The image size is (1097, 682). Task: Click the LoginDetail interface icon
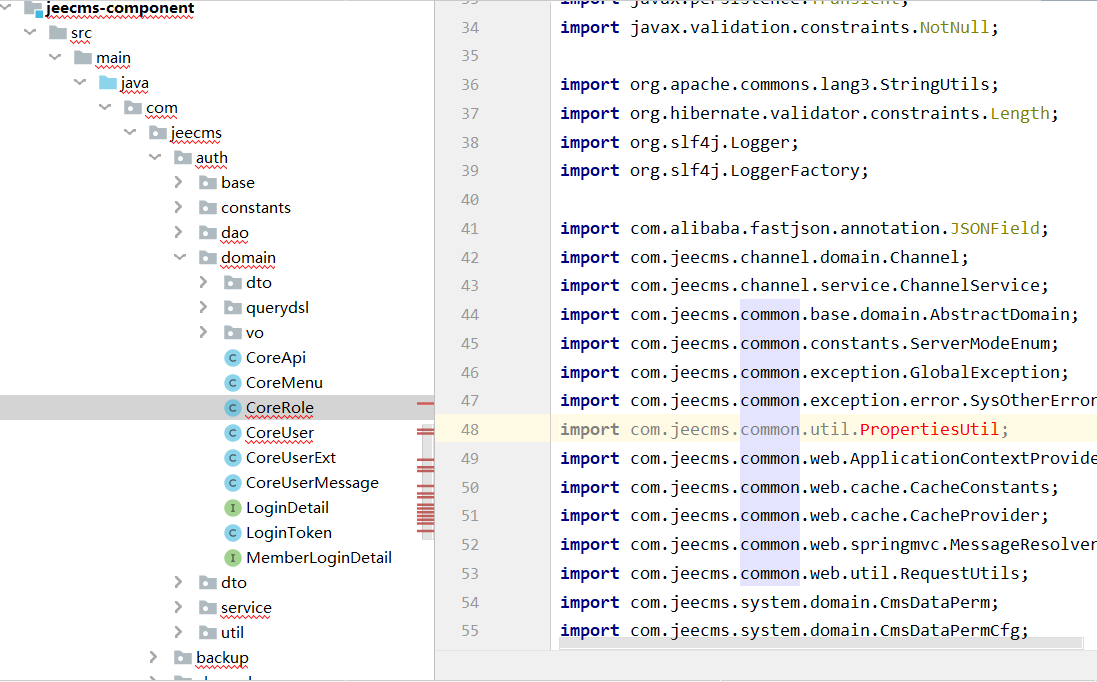[x=233, y=508]
